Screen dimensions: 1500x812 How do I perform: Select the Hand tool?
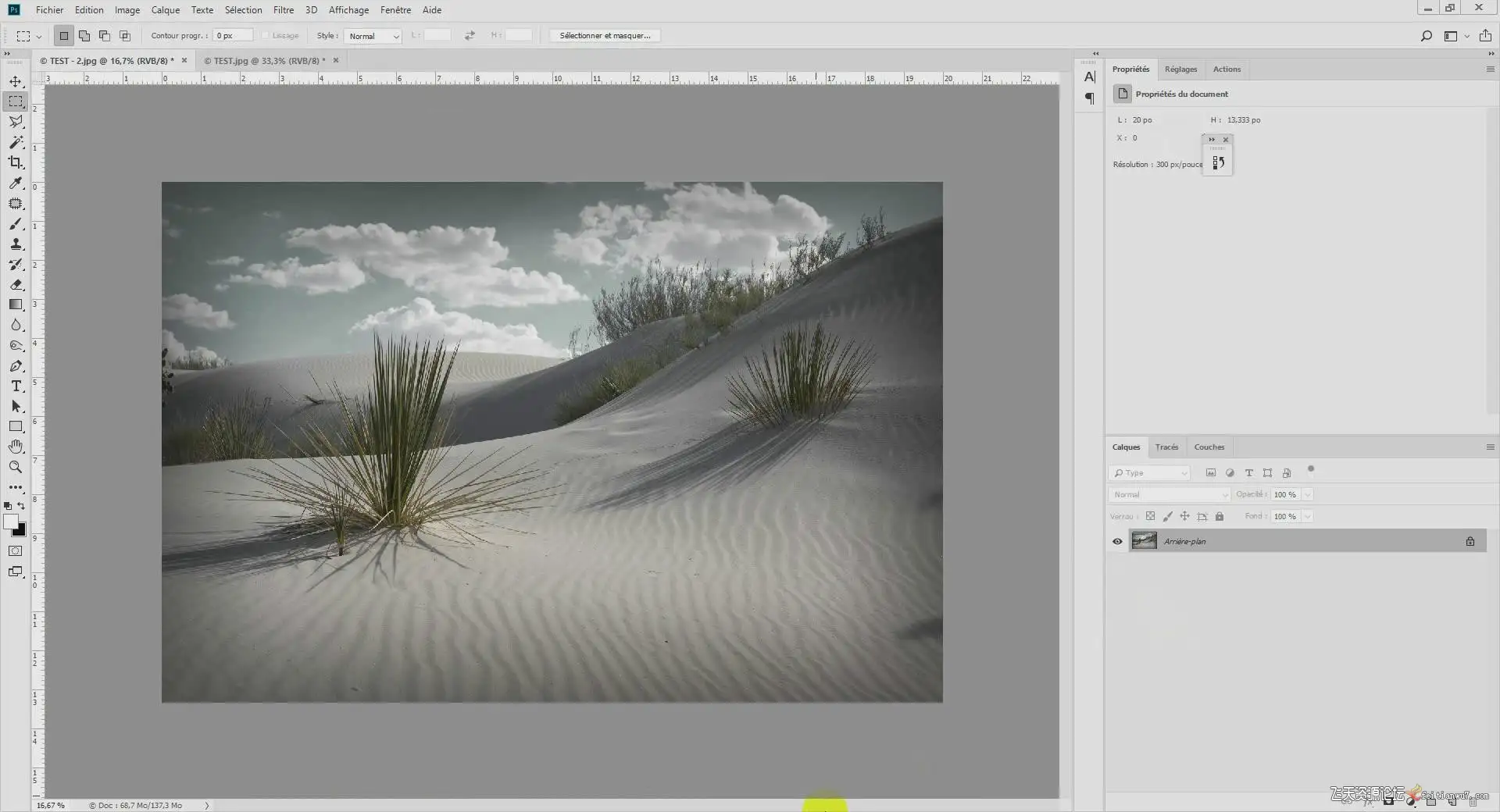[x=16, y=447]
